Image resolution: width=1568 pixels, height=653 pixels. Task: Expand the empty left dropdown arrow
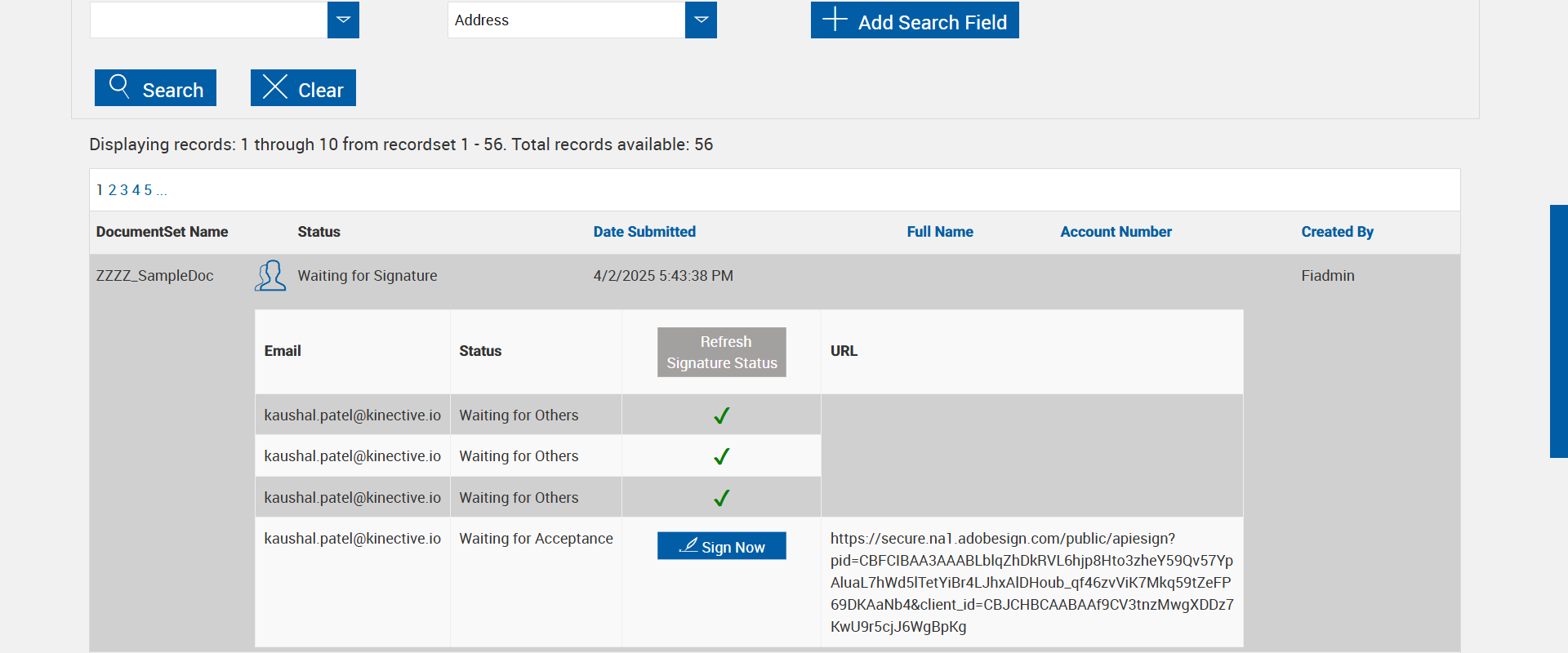pos(343,20)
